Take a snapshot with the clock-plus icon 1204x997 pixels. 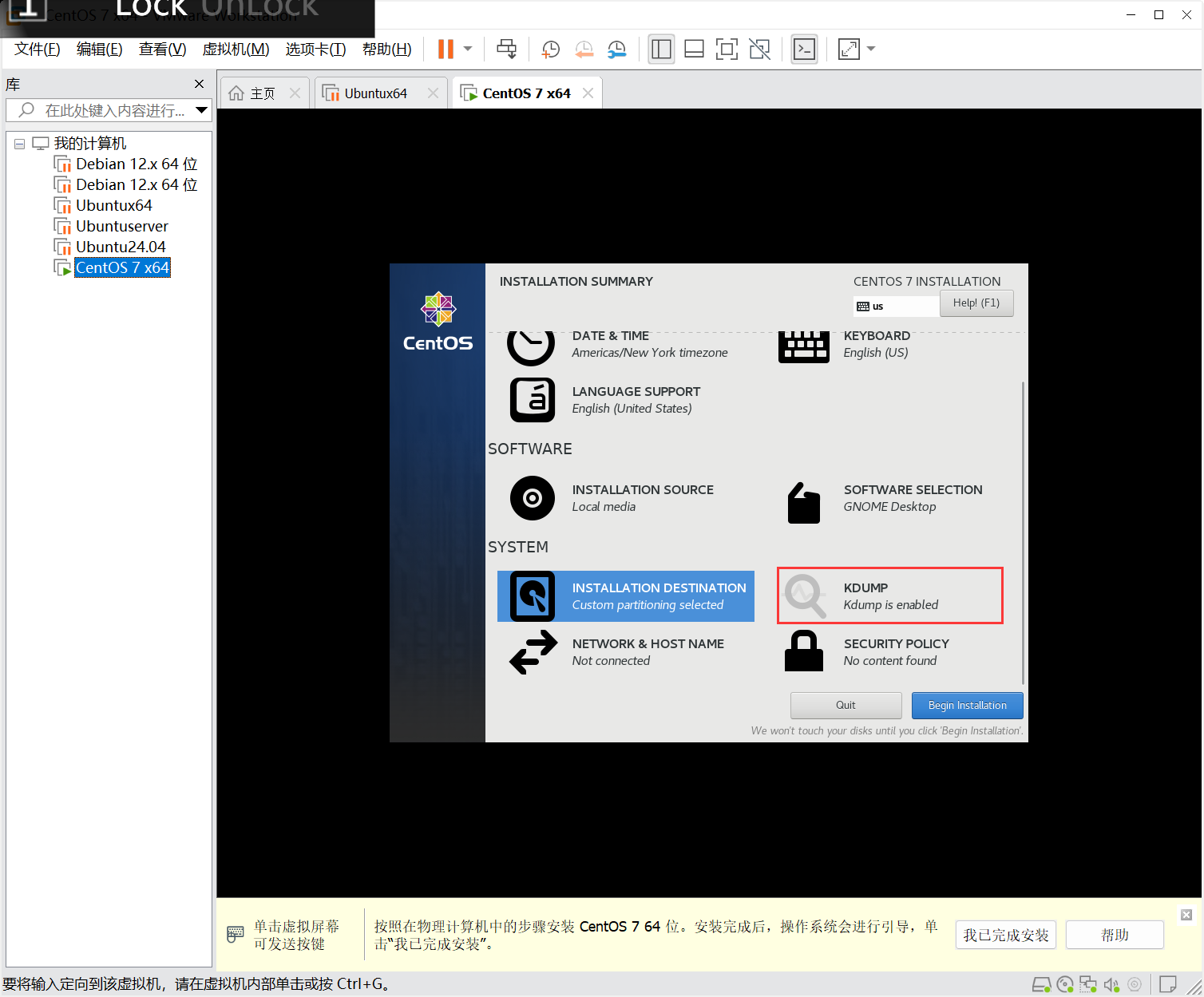coord(550,49)
